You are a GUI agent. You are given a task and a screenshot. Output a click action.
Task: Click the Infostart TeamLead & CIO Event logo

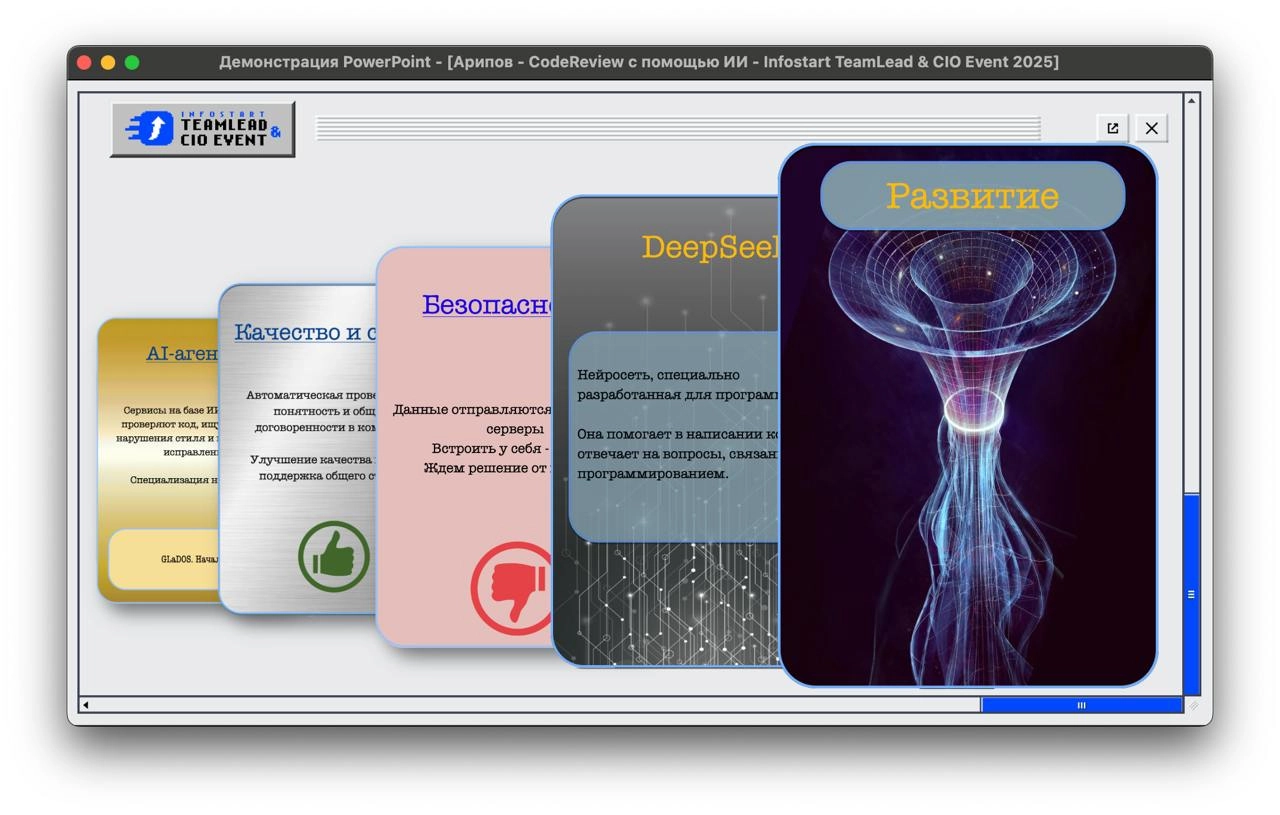(202, 129)
